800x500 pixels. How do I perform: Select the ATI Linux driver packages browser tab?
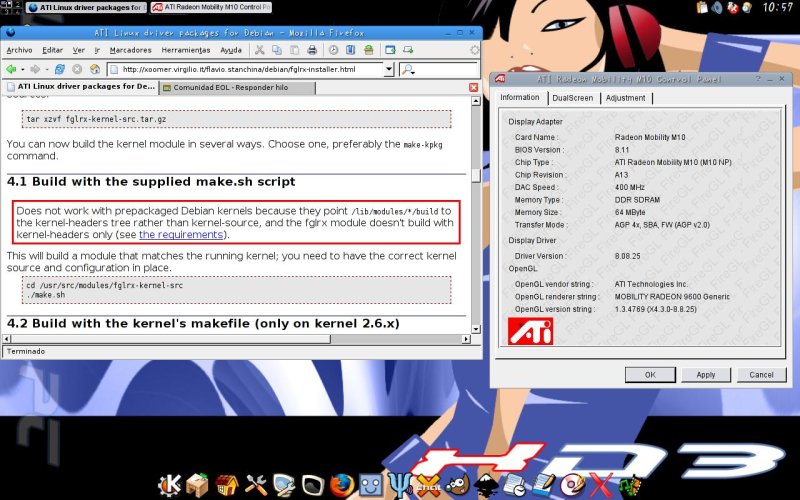pos(81,87)
